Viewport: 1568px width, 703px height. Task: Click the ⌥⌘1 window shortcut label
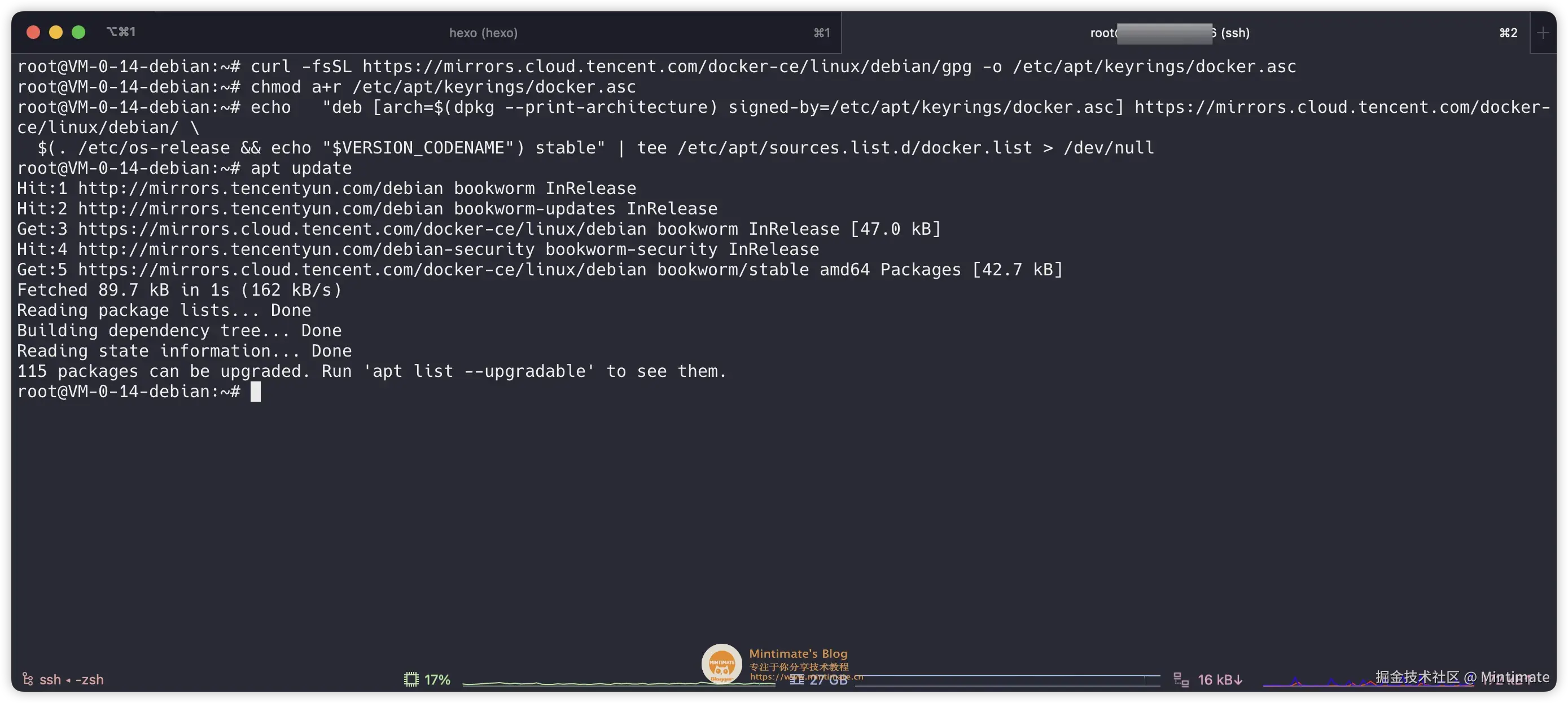coord(121,32)
